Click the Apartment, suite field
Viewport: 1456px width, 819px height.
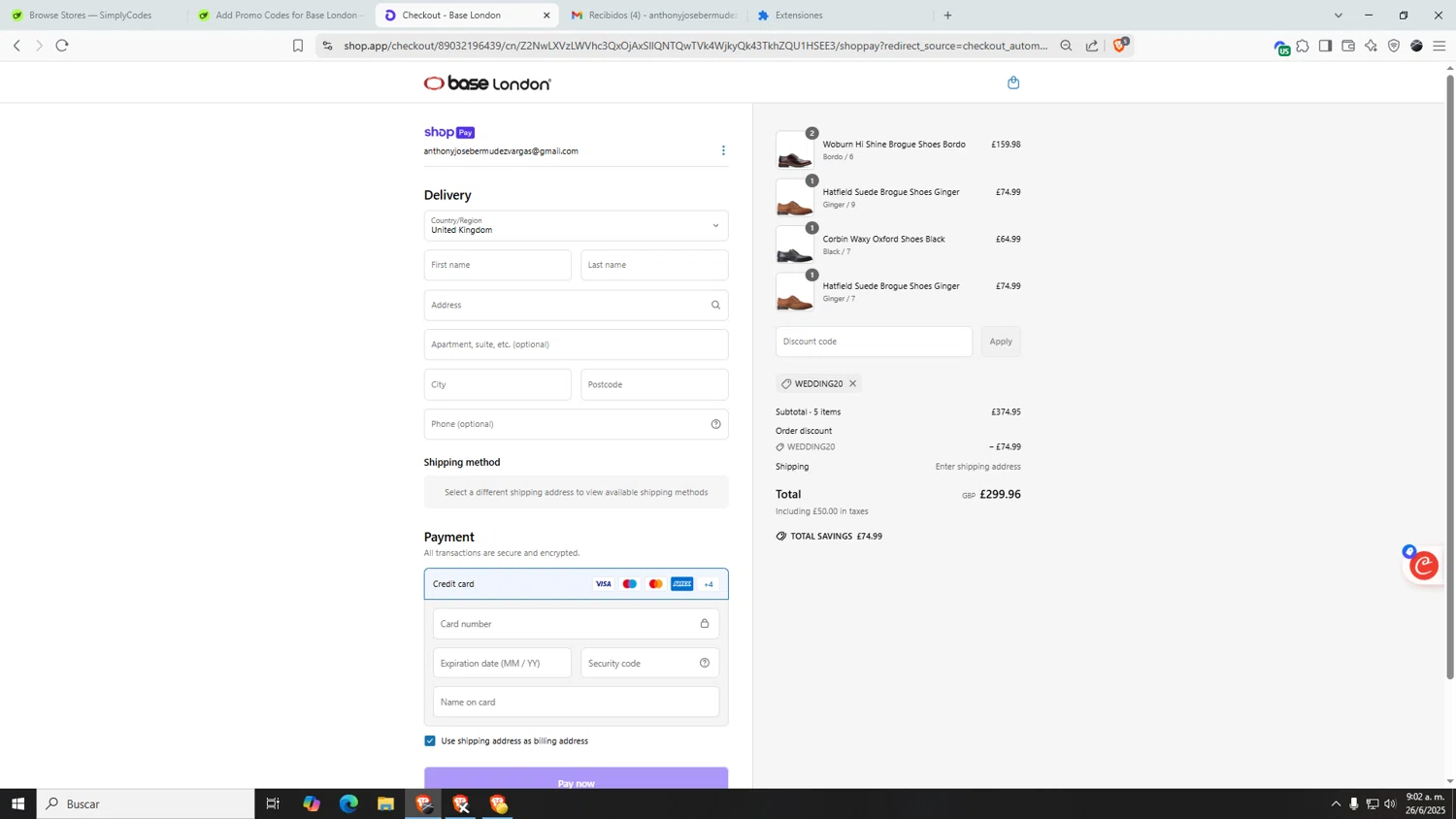pos(576,344)
